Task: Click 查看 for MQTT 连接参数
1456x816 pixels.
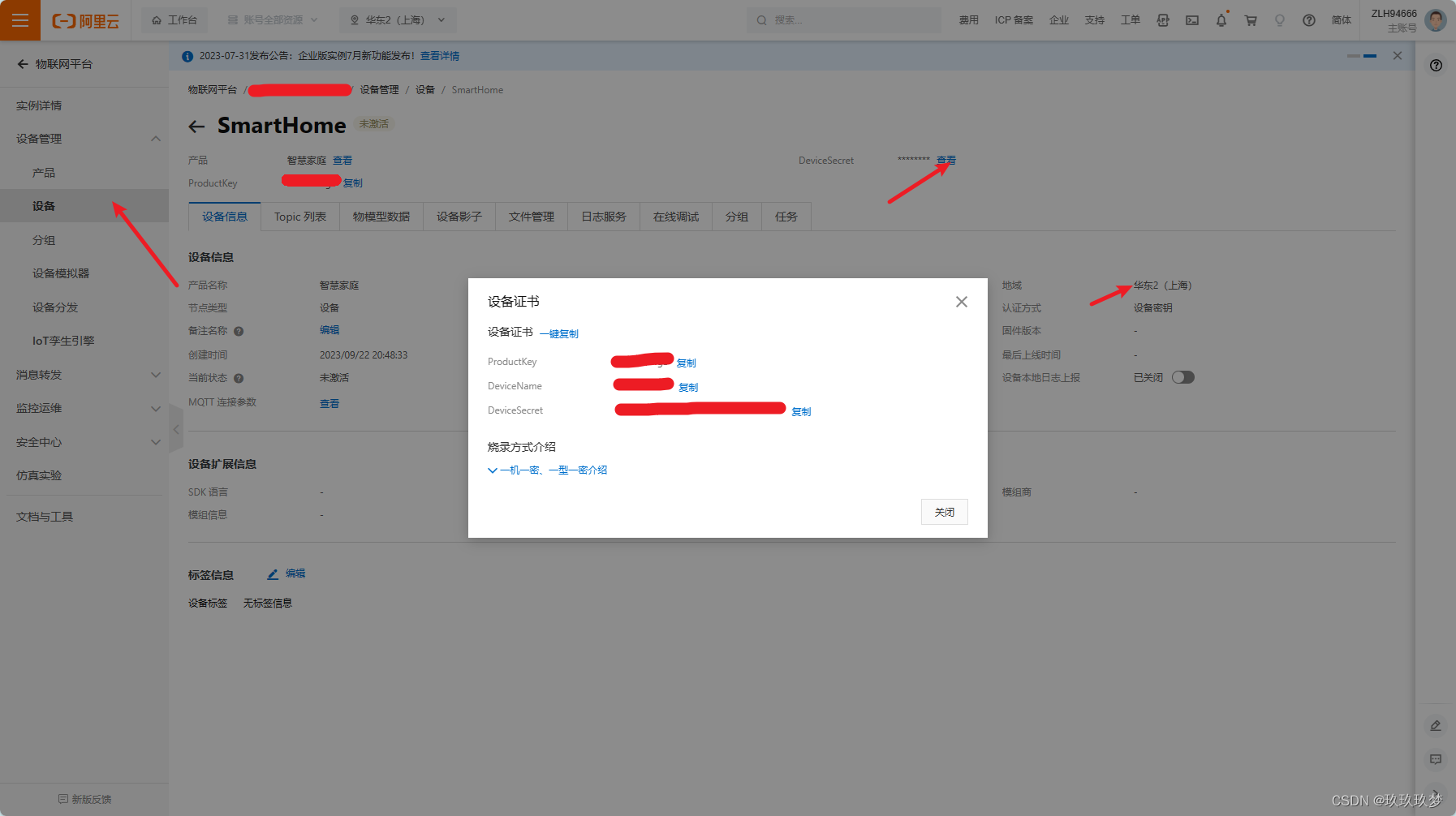Action: click(x=330, y=404)
